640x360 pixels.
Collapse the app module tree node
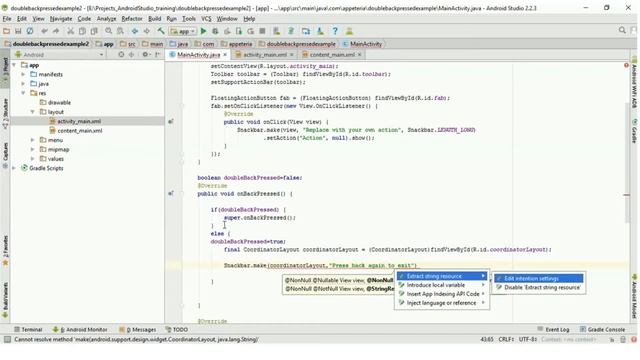tap(14, 65)
